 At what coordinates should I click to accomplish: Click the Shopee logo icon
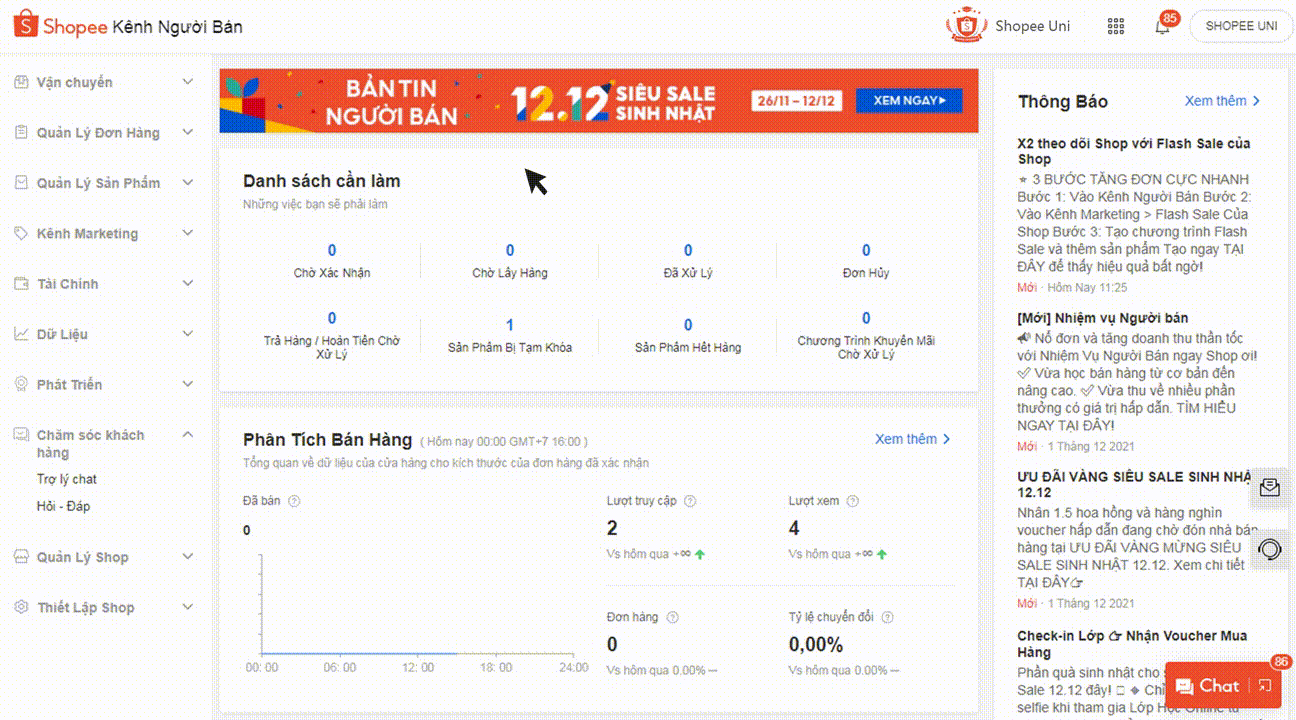tap(27, 23)
